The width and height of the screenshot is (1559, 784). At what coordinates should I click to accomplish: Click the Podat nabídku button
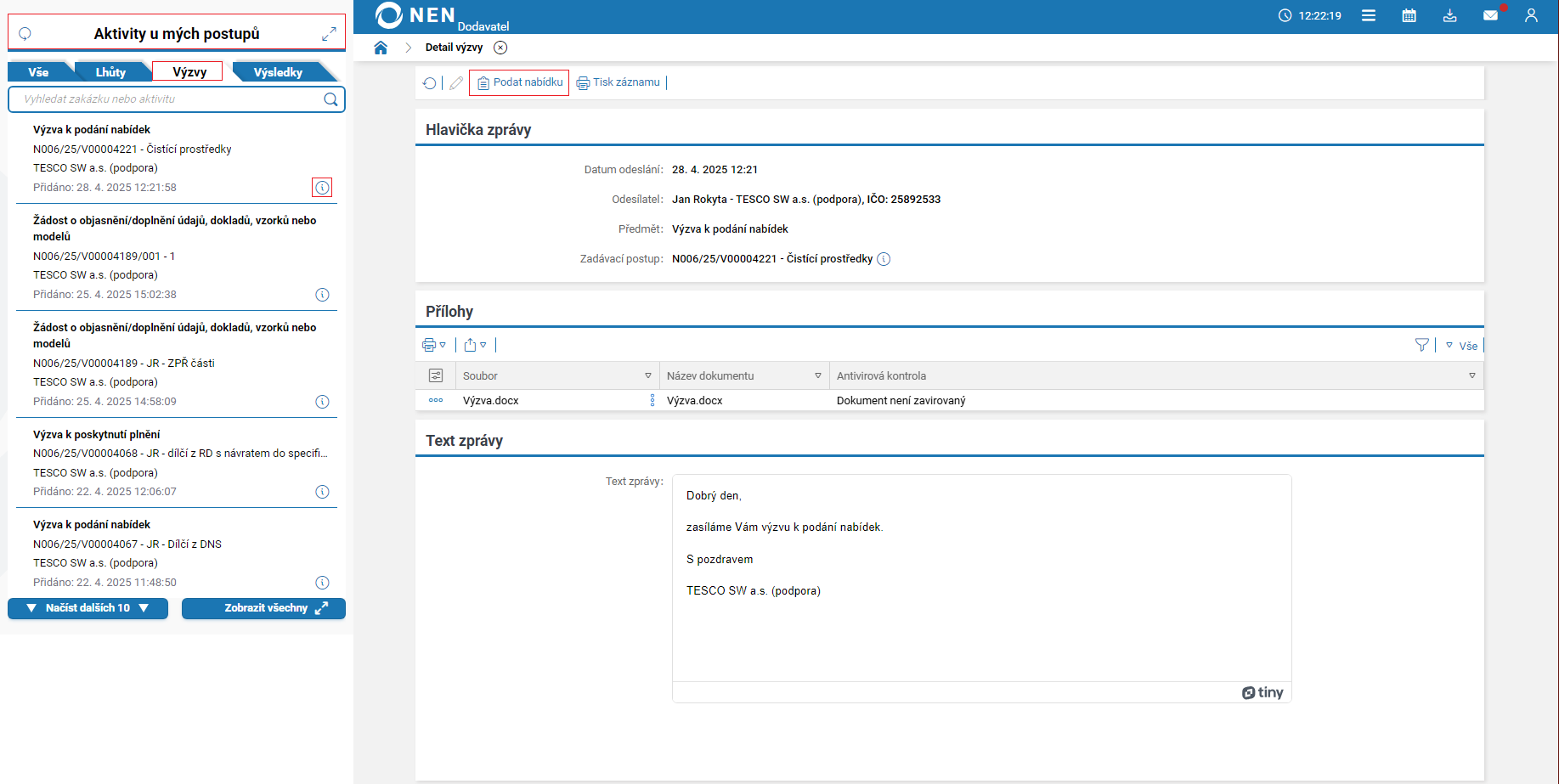(519, 82)
